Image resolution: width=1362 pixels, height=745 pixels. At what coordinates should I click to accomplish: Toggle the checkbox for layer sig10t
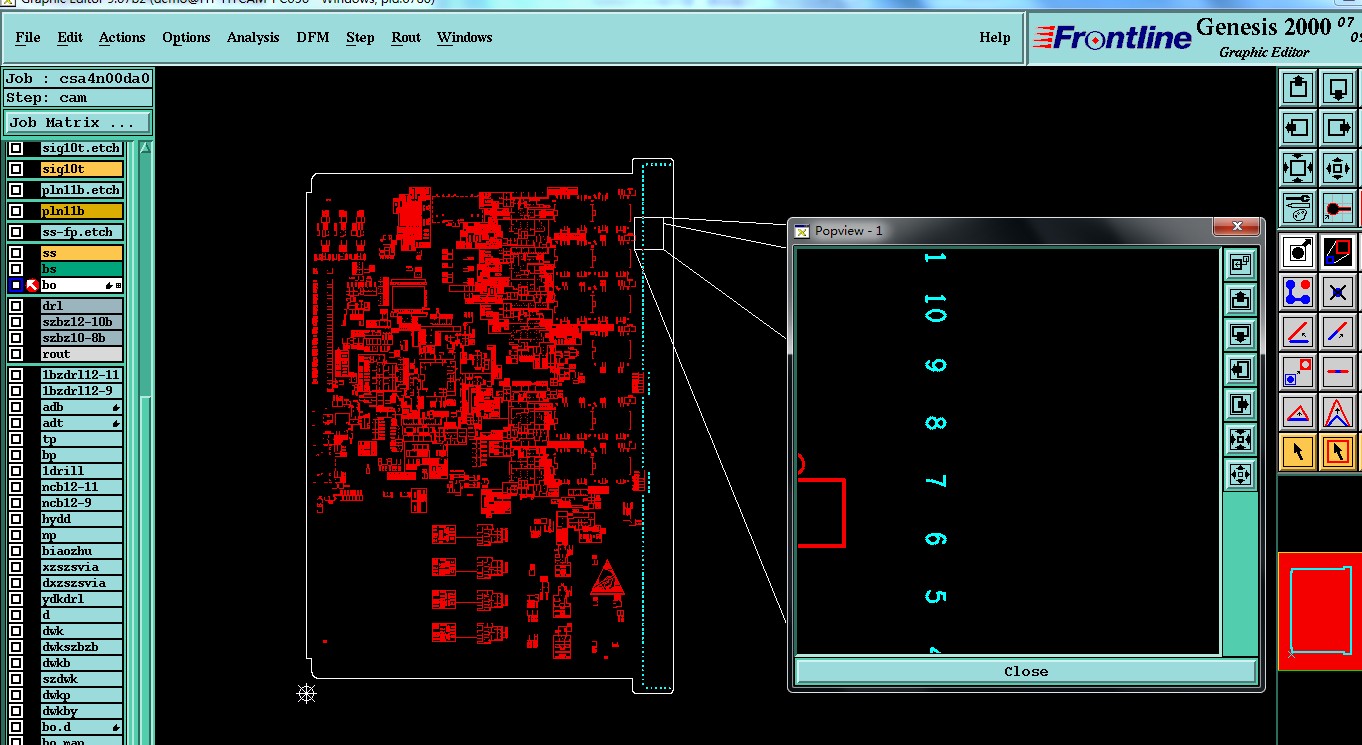click(x=16, y=169)
